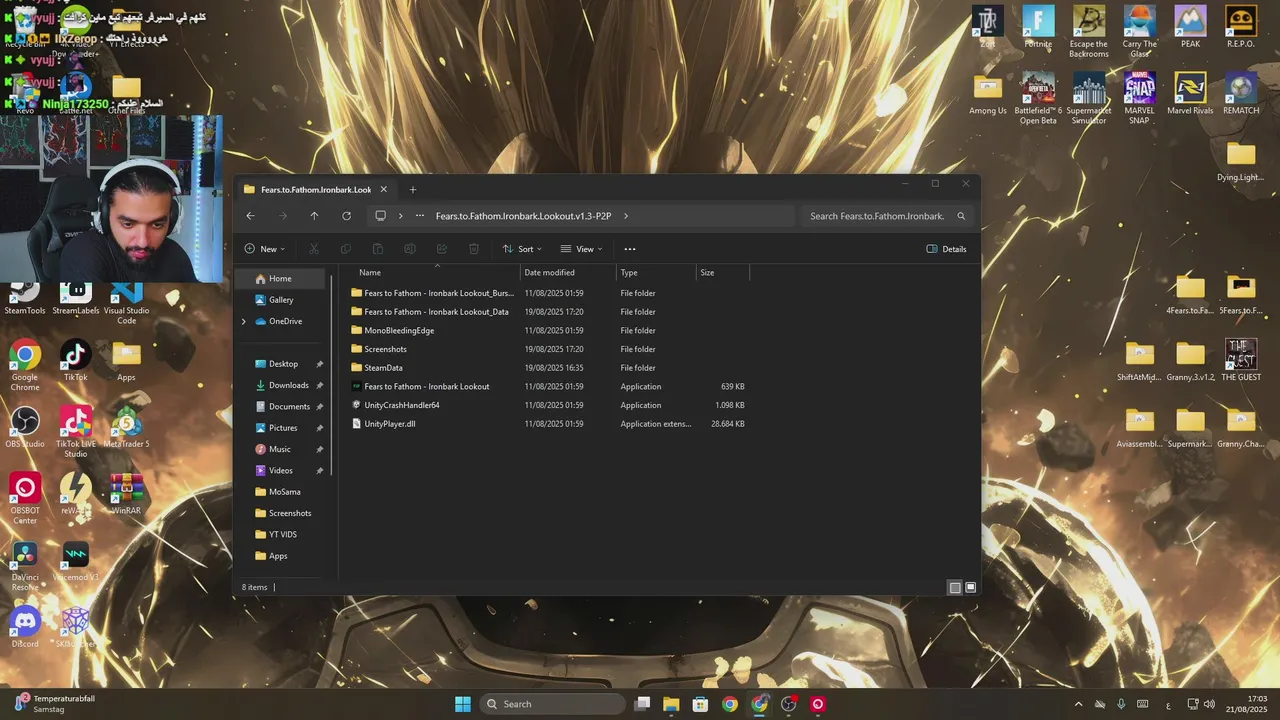Open Desktop quick access folder
Image resolution: width=1280 pixels, height=720 pixels.
tap(283, 364)
